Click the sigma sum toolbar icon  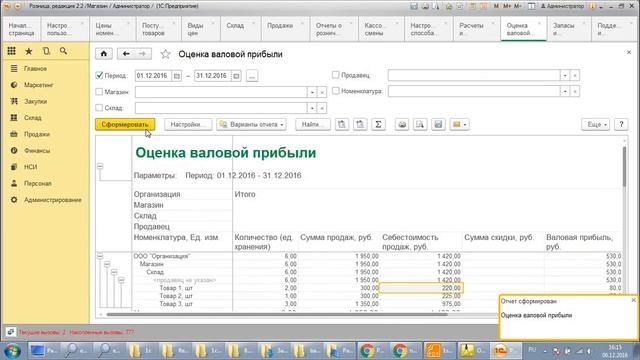(378, 124)
